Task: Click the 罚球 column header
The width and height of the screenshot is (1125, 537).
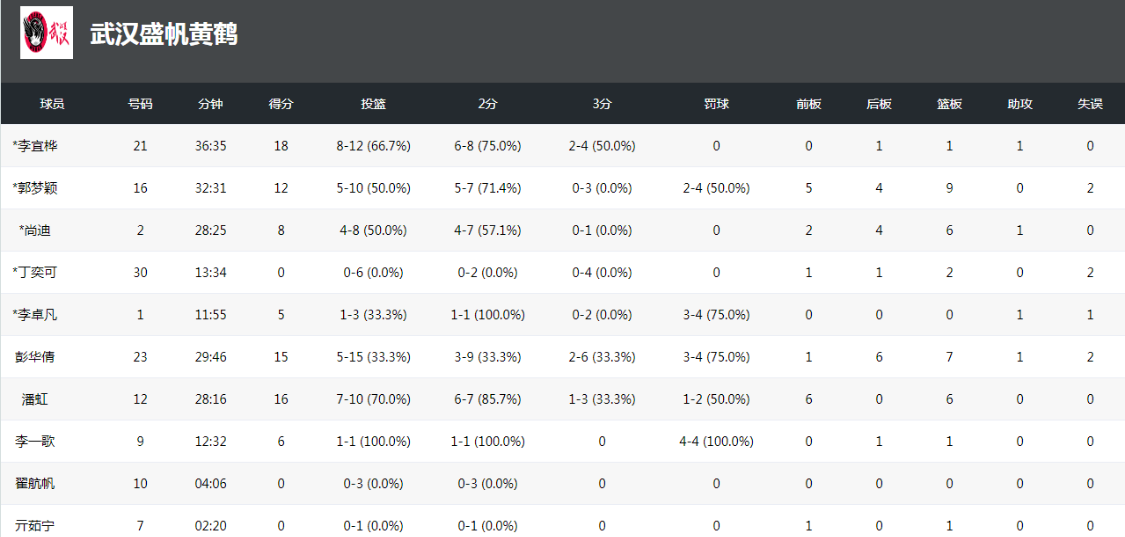Action: (x=716, y=104)
